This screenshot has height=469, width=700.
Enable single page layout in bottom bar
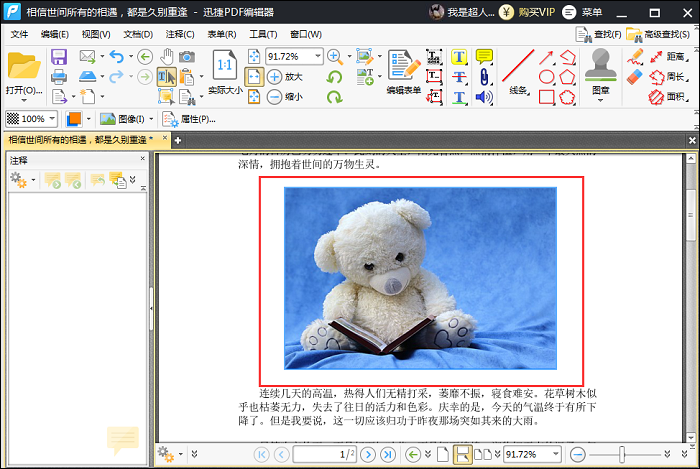(442, 454)
